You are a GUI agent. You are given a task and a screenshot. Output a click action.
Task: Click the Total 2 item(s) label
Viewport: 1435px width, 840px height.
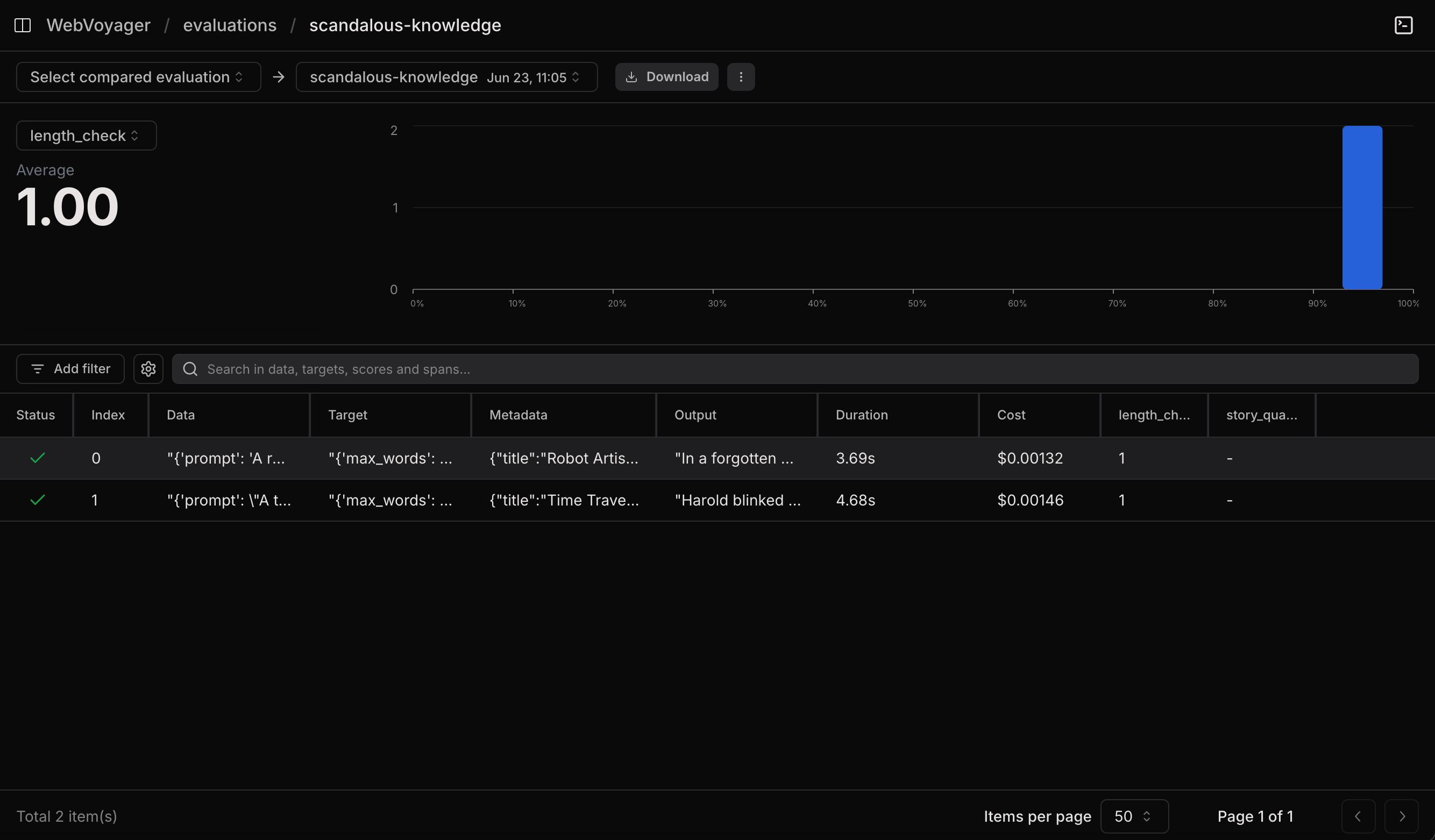67,816
